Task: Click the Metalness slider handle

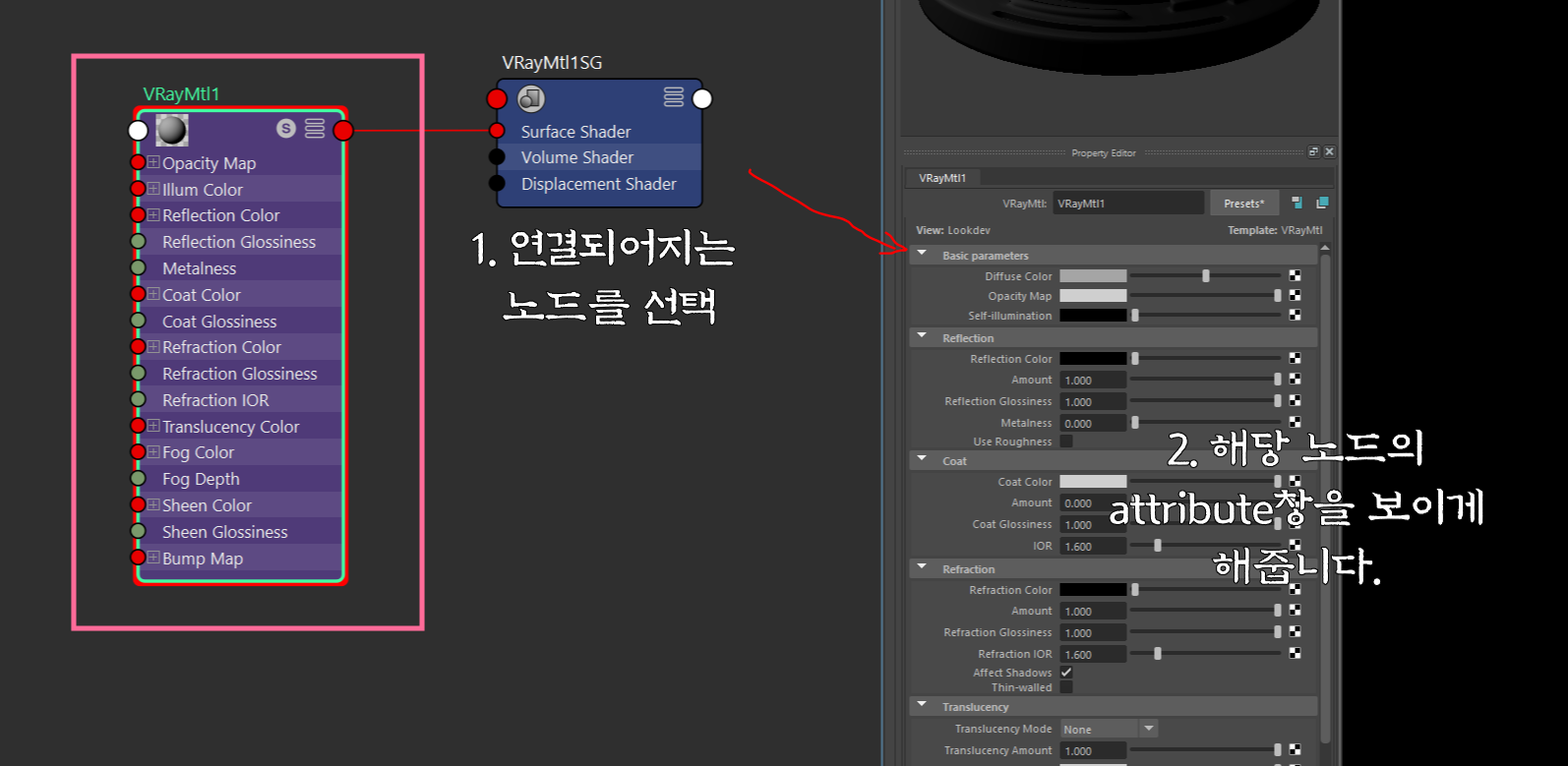Action: click(x=1135, y=422)
